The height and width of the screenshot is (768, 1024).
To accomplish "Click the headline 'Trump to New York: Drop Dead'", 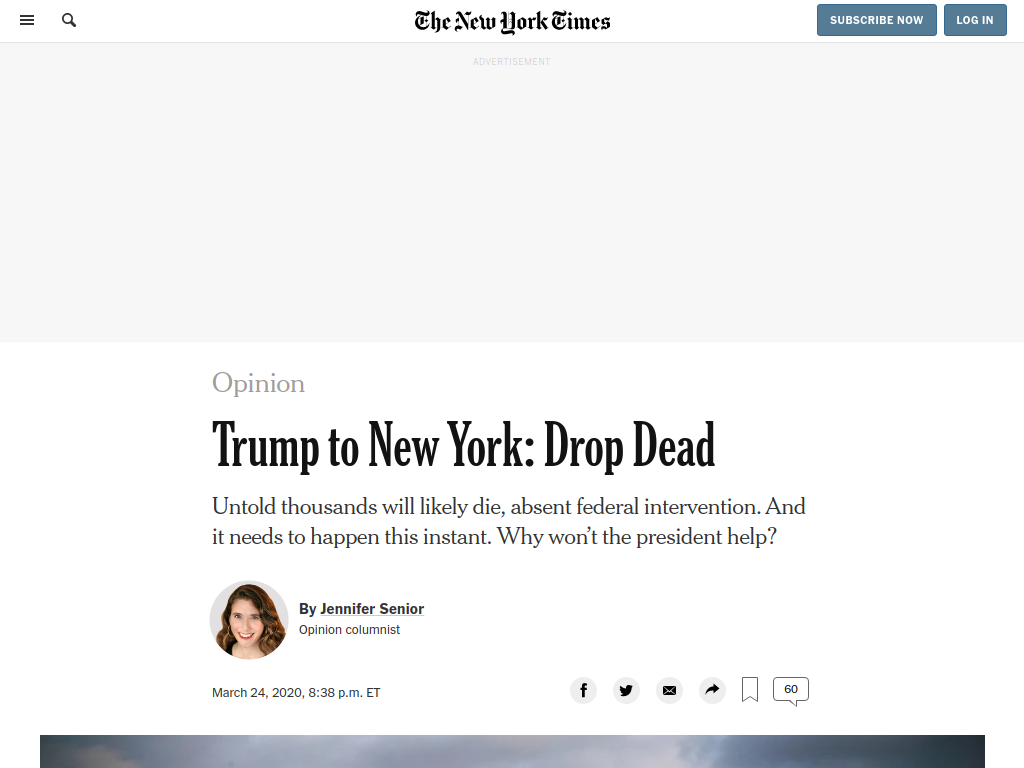I will pyautogui.click(x=464, y=445).
